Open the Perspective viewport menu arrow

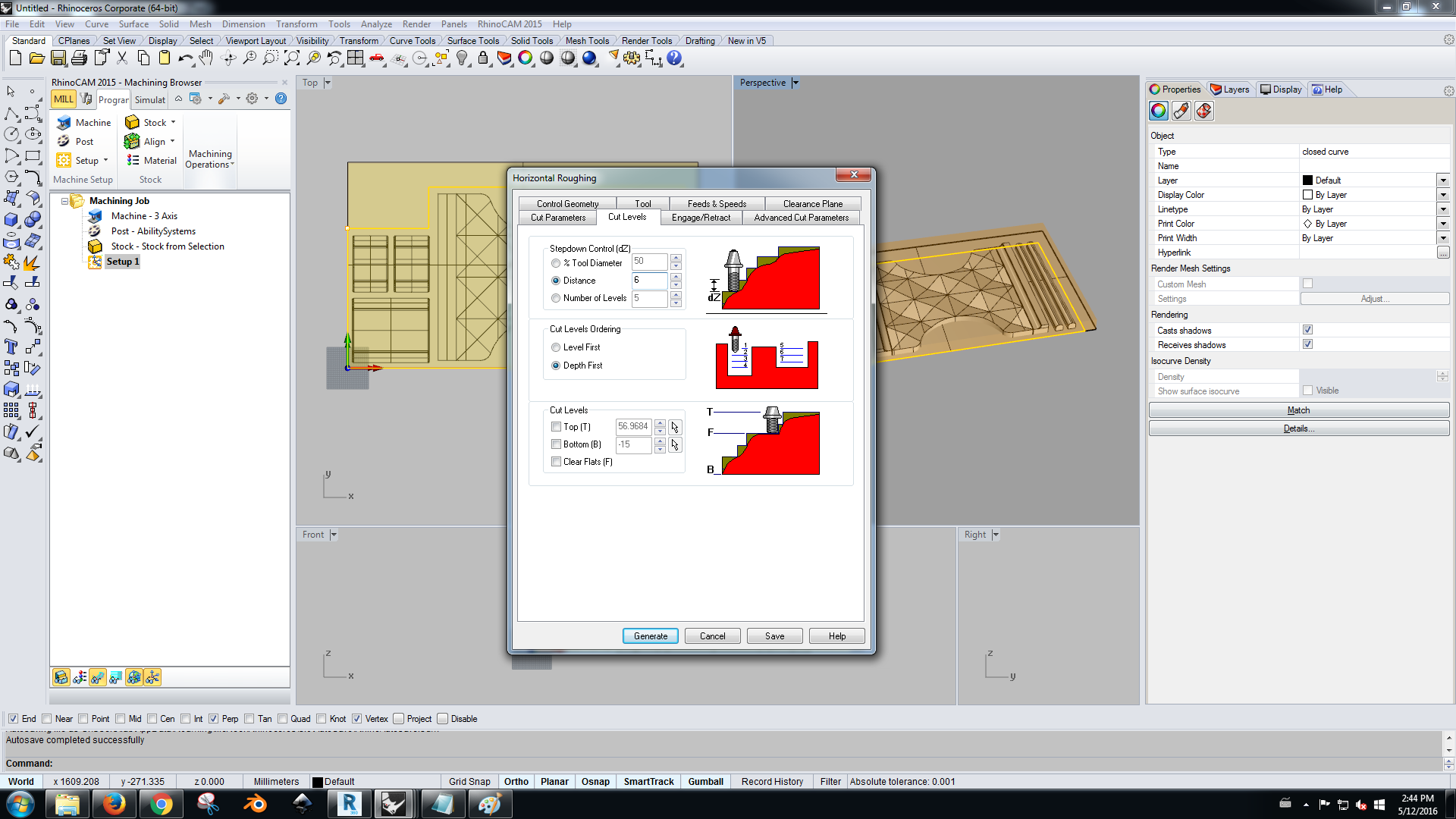[795, 83]
